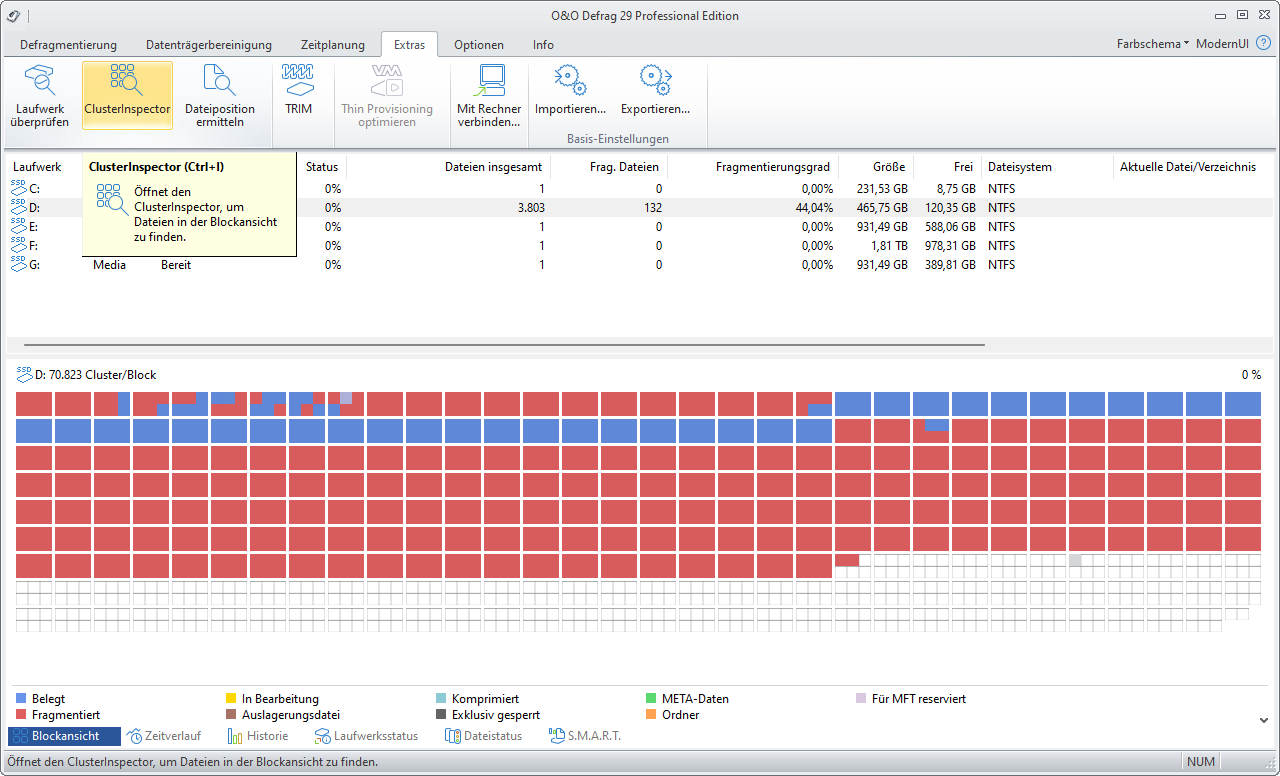1280x776 pixels.
Task: Open quick access toolbar dropdown arrow
Action: [27, 16]
